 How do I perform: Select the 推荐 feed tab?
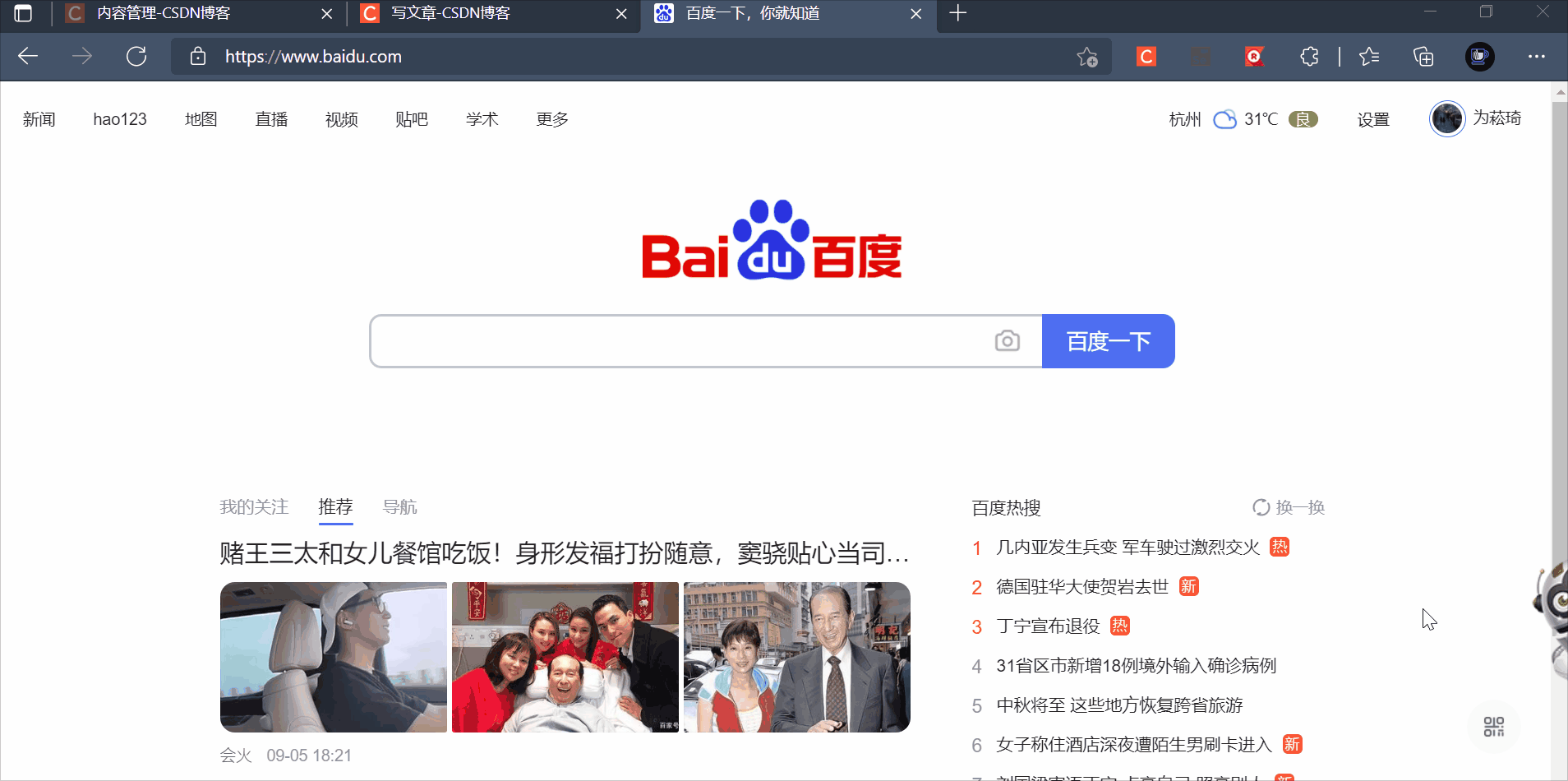335,507
